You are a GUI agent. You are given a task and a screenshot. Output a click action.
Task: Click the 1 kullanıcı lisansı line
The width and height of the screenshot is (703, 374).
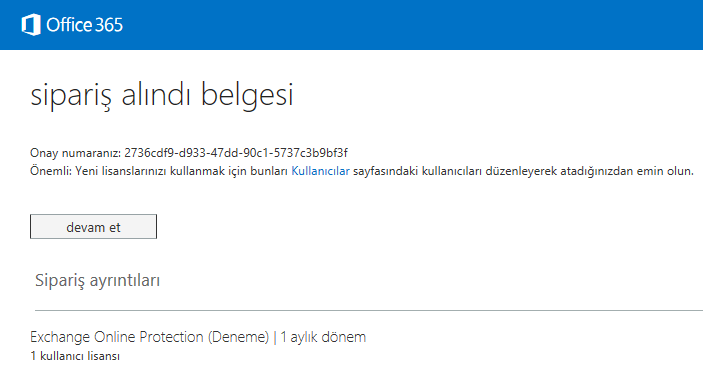75,356
